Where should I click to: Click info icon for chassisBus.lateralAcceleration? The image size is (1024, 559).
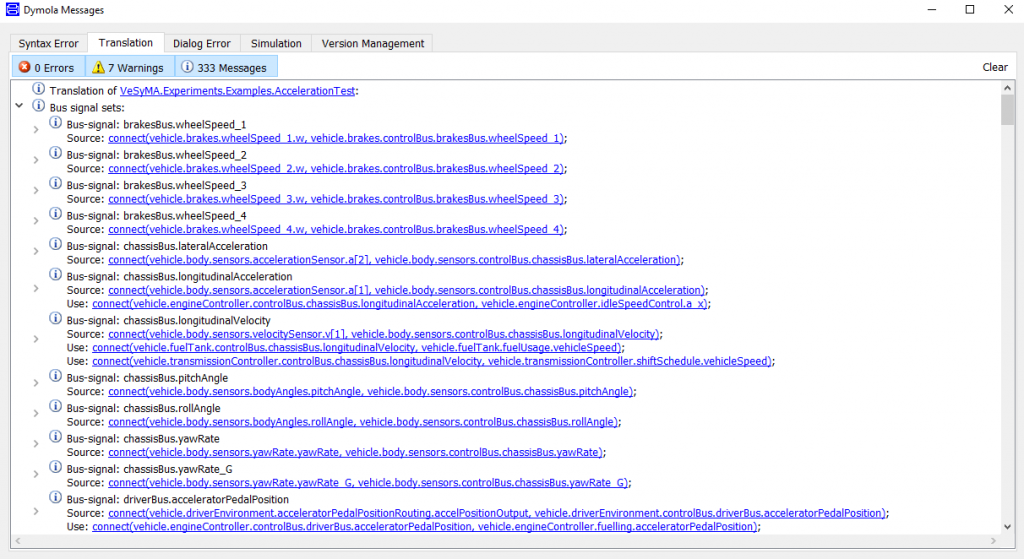pos(56,244)
